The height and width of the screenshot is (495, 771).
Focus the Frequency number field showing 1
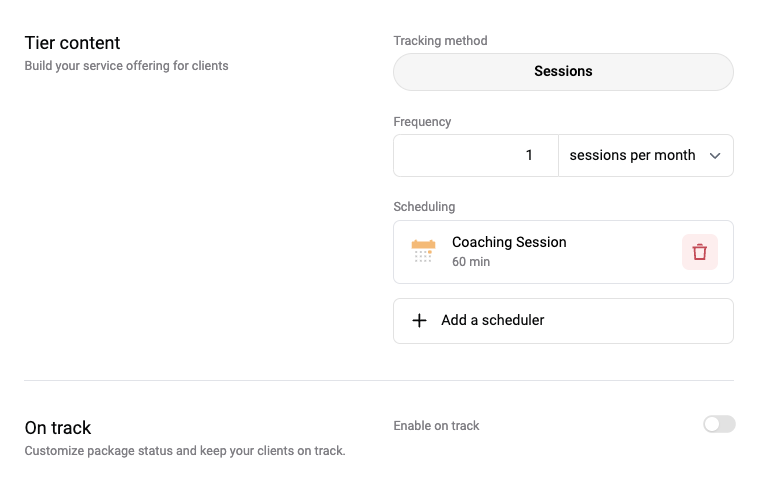tap(476, 156)
